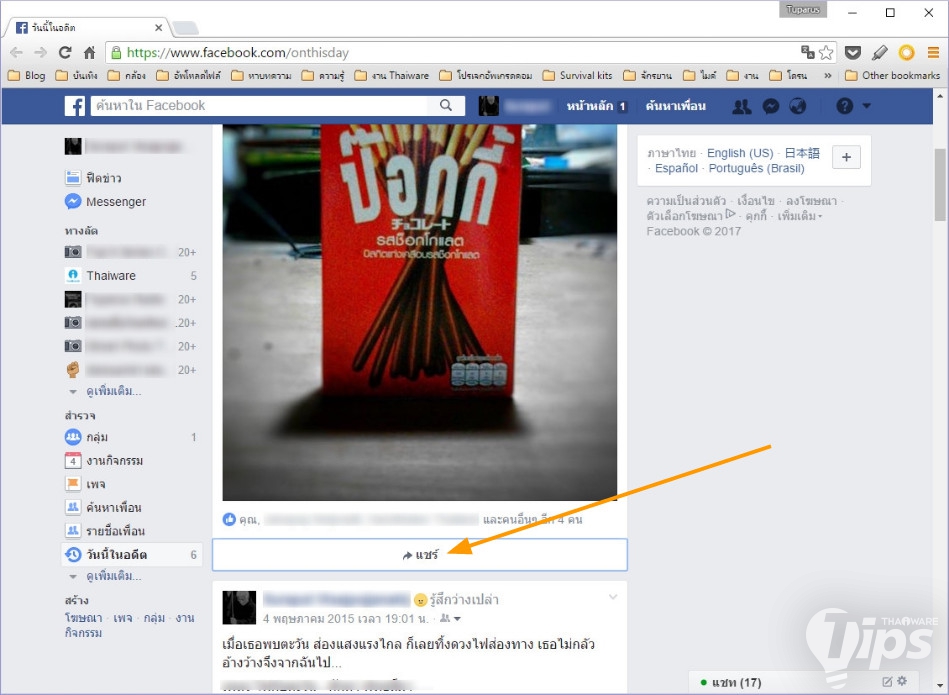Click the chat settings gear icon
Screen dimensions: 949x695
click(x=902, y=681)
